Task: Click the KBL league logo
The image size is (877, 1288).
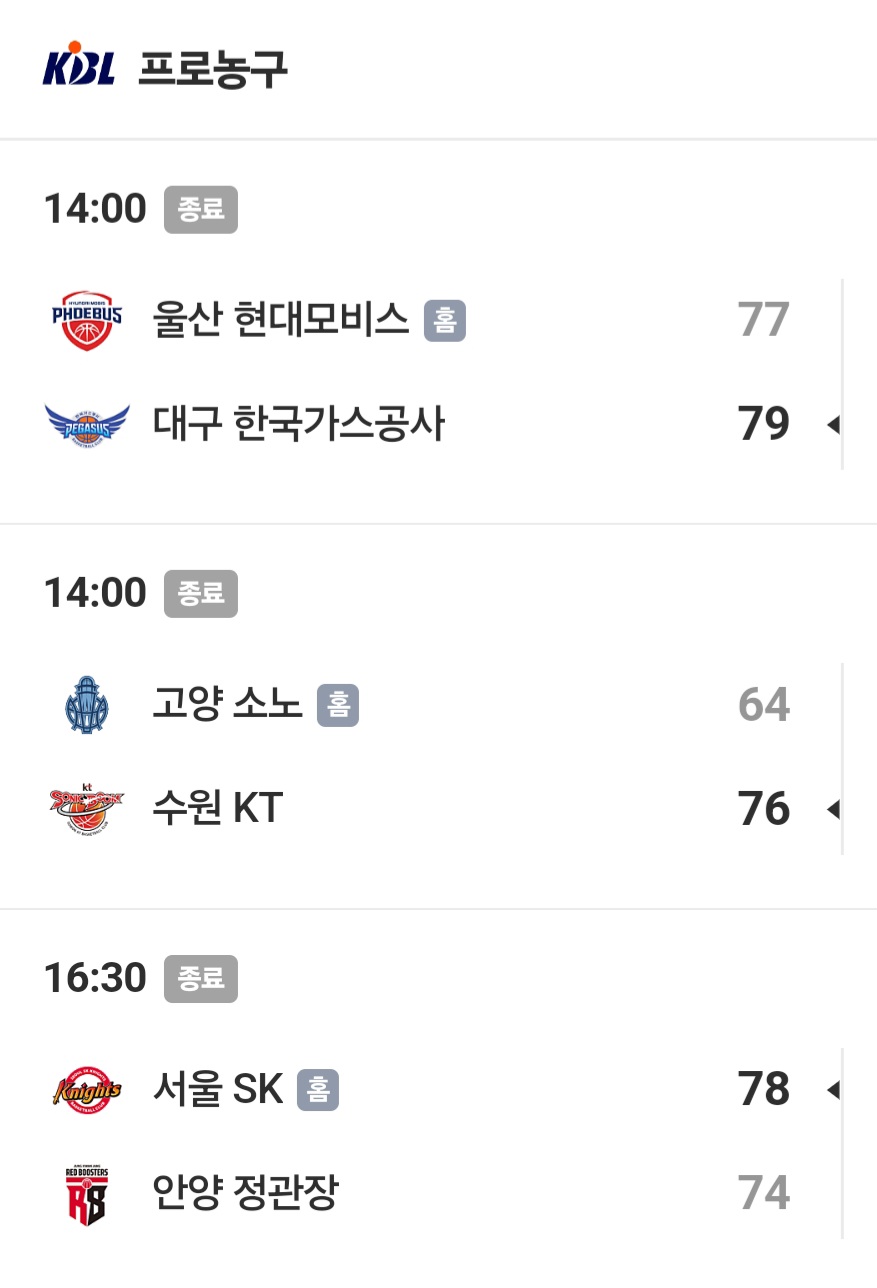Action: [x=79, y=66]
